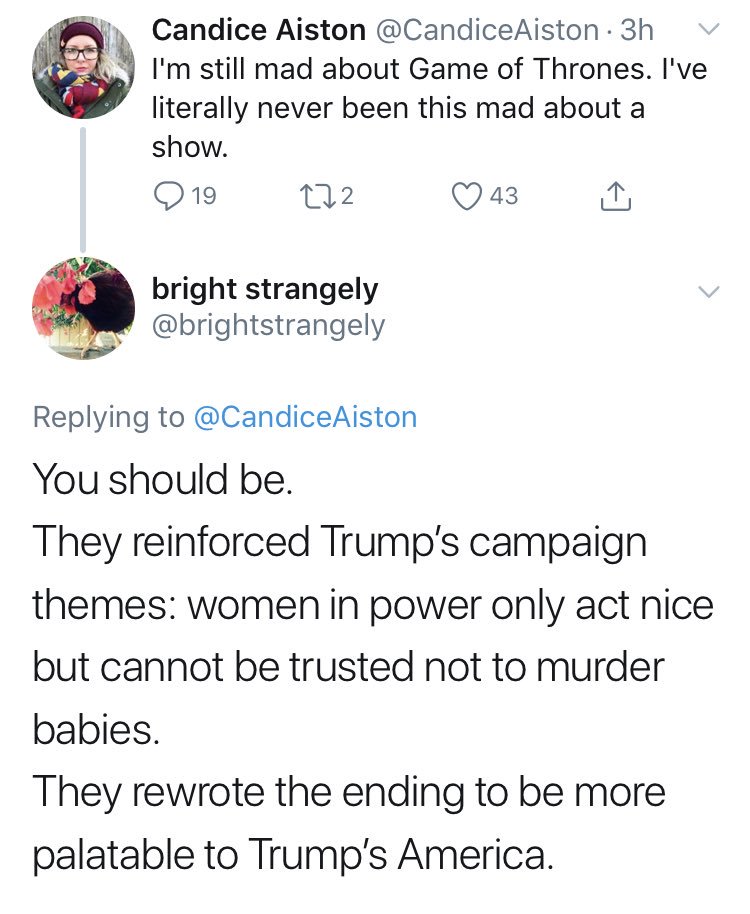The image size is (750, 914).
Task: Open the tweet text about Game of Thrones
Action: click(x=429, y=108)
